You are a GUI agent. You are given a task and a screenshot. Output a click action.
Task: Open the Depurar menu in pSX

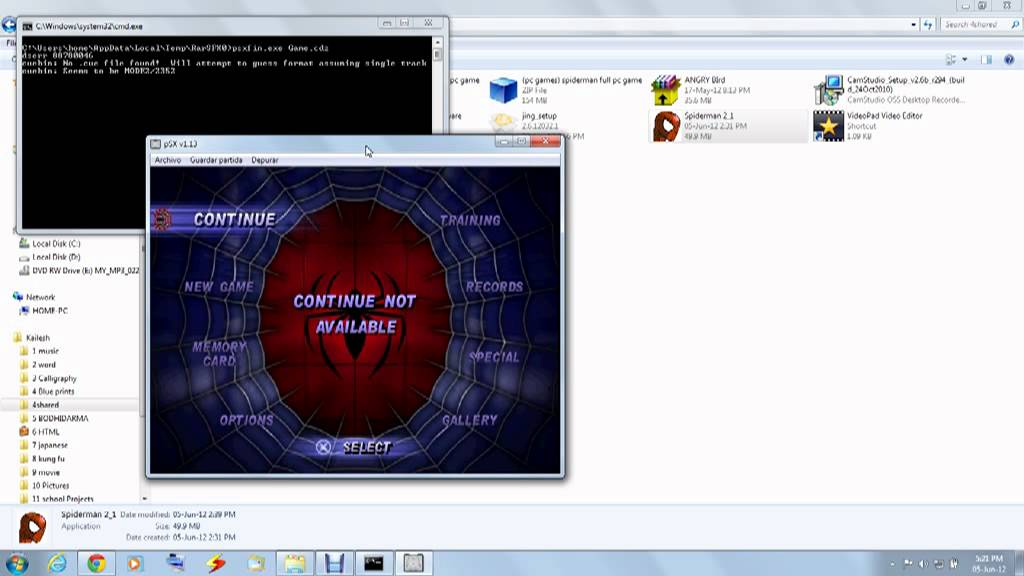tap(264, 160)
